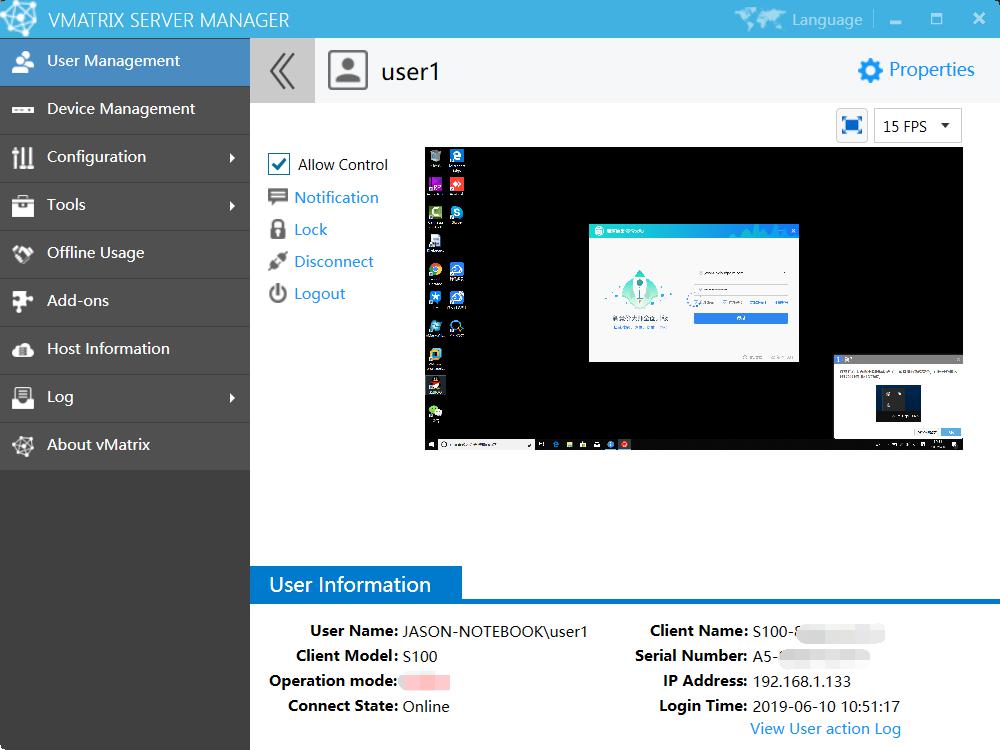The width and height of the screenshot is (1000, 750).
Task: Close the login dialog in remote preview
Action: (x=793, y=230)
